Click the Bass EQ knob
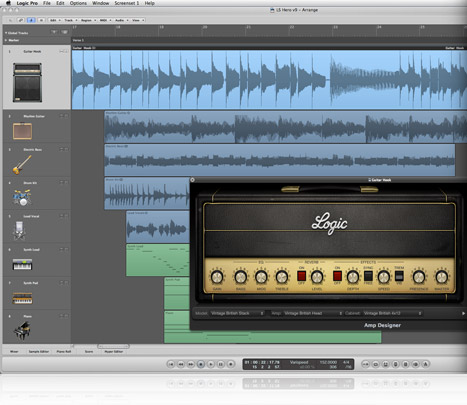 [x=241, y=277]
